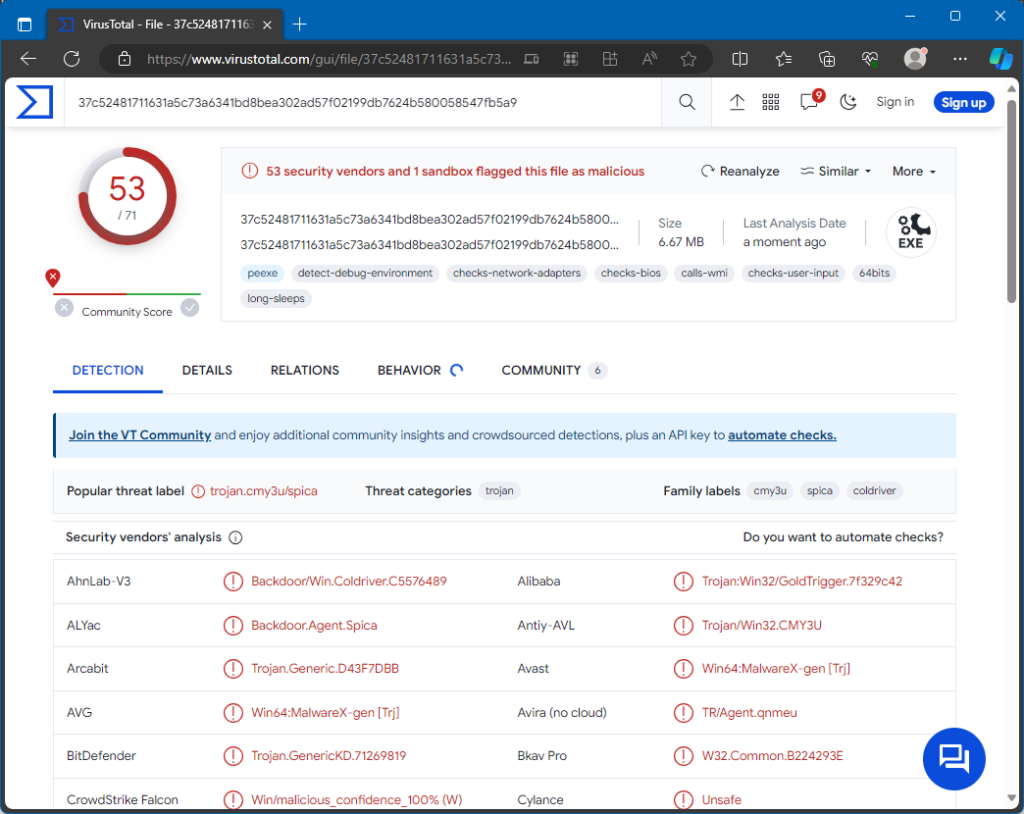Open the chat support bubble
This screenshot has height=814, width=1024.
coord(953,759)
